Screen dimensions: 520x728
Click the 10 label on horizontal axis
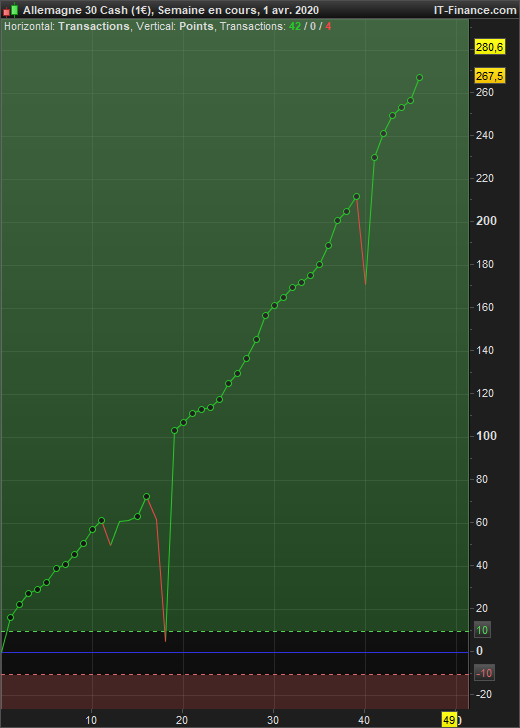point(91,720)
